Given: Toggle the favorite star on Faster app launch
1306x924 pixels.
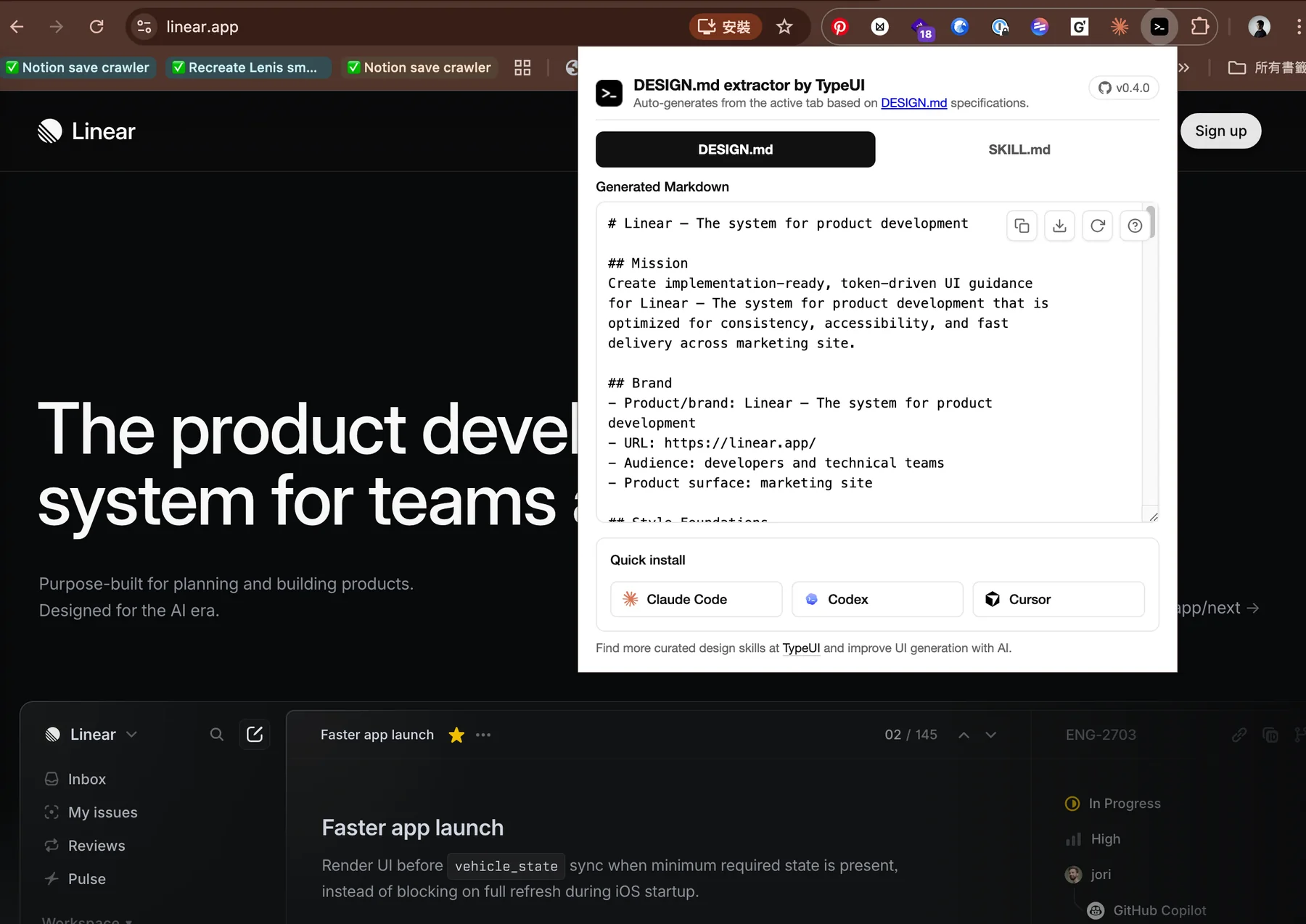Looking at the screenshot, I should click(456, 735).
